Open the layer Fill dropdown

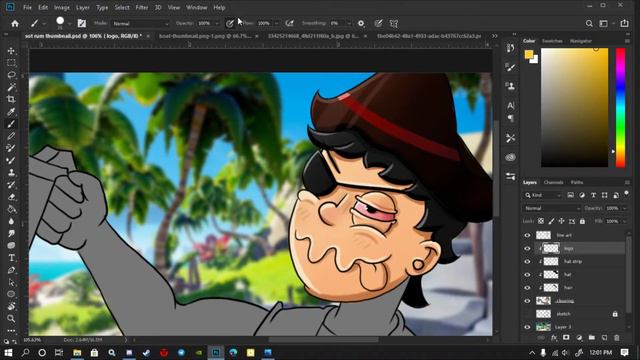(624, 221)
